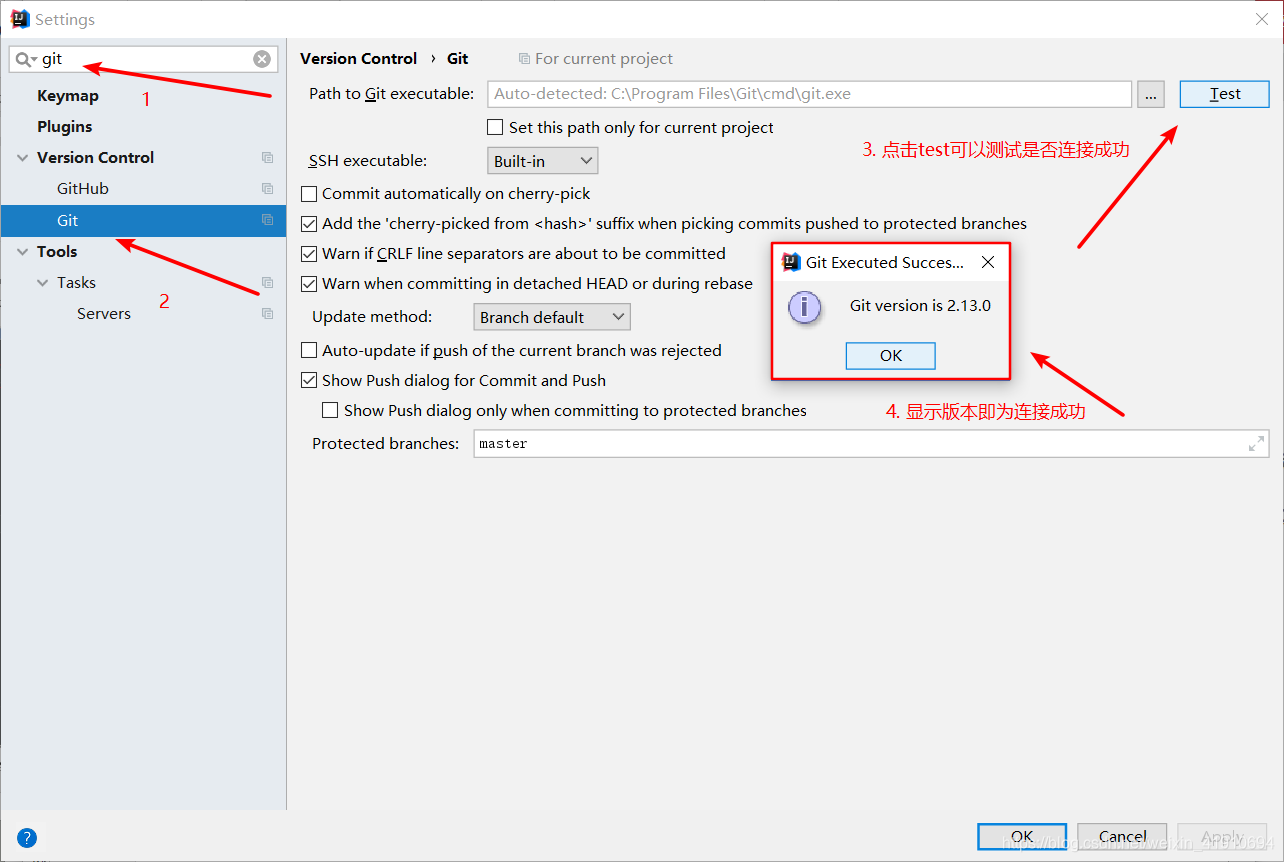Close the Settings window

1261,19
